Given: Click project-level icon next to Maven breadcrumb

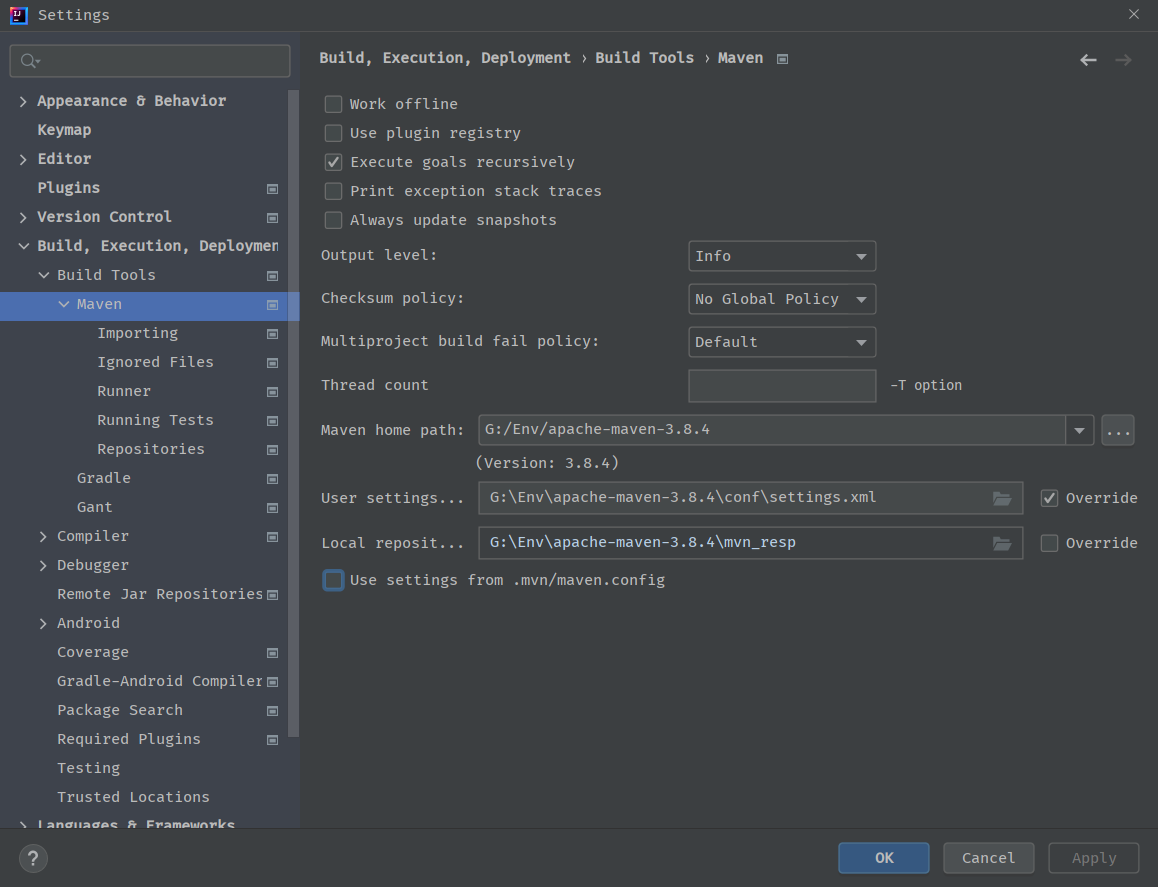Looking at the screenshot, I should [782, 59].
